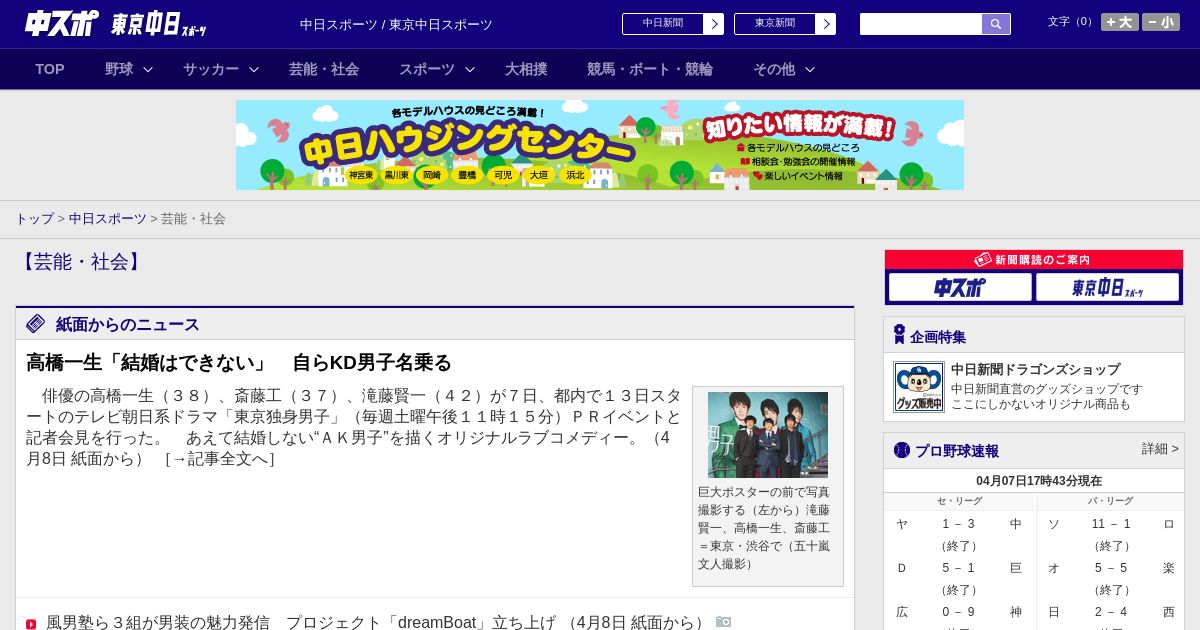Click the →記事全文へ link
Screen dimensions: 1200x630
pos(219,459)
